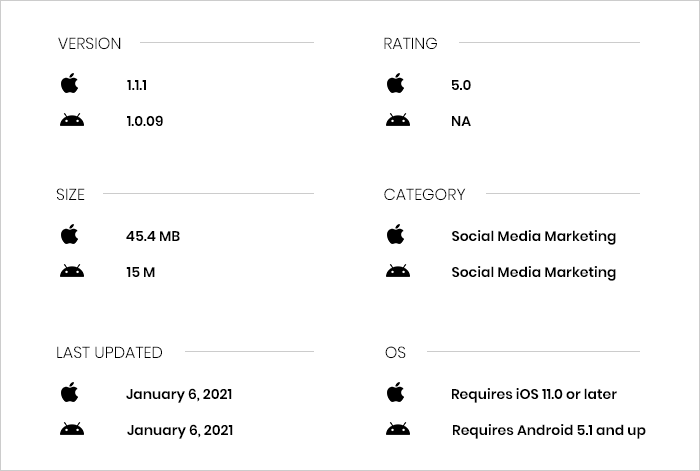The image size is (700, 471).
Task: Click the SIZE section heading
Action: coord(71,194)
